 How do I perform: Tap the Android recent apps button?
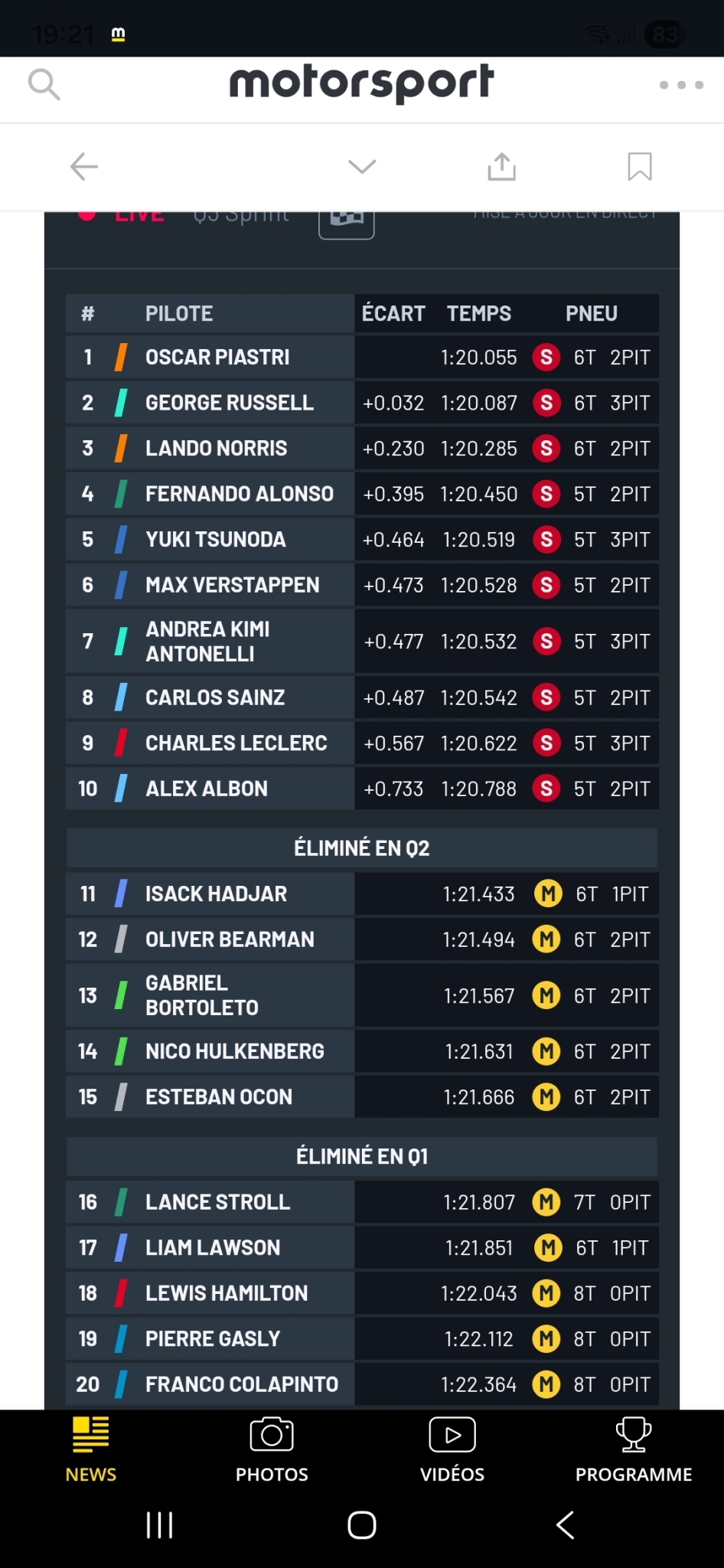tap(158, 1524)
